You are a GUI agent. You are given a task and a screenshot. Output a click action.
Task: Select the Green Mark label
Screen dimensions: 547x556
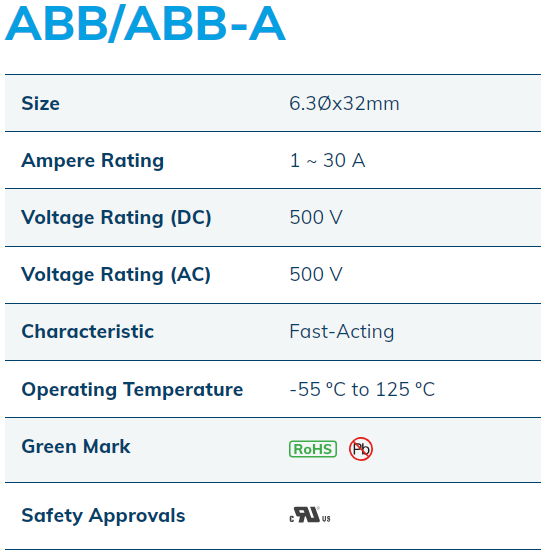pos(76,446)
